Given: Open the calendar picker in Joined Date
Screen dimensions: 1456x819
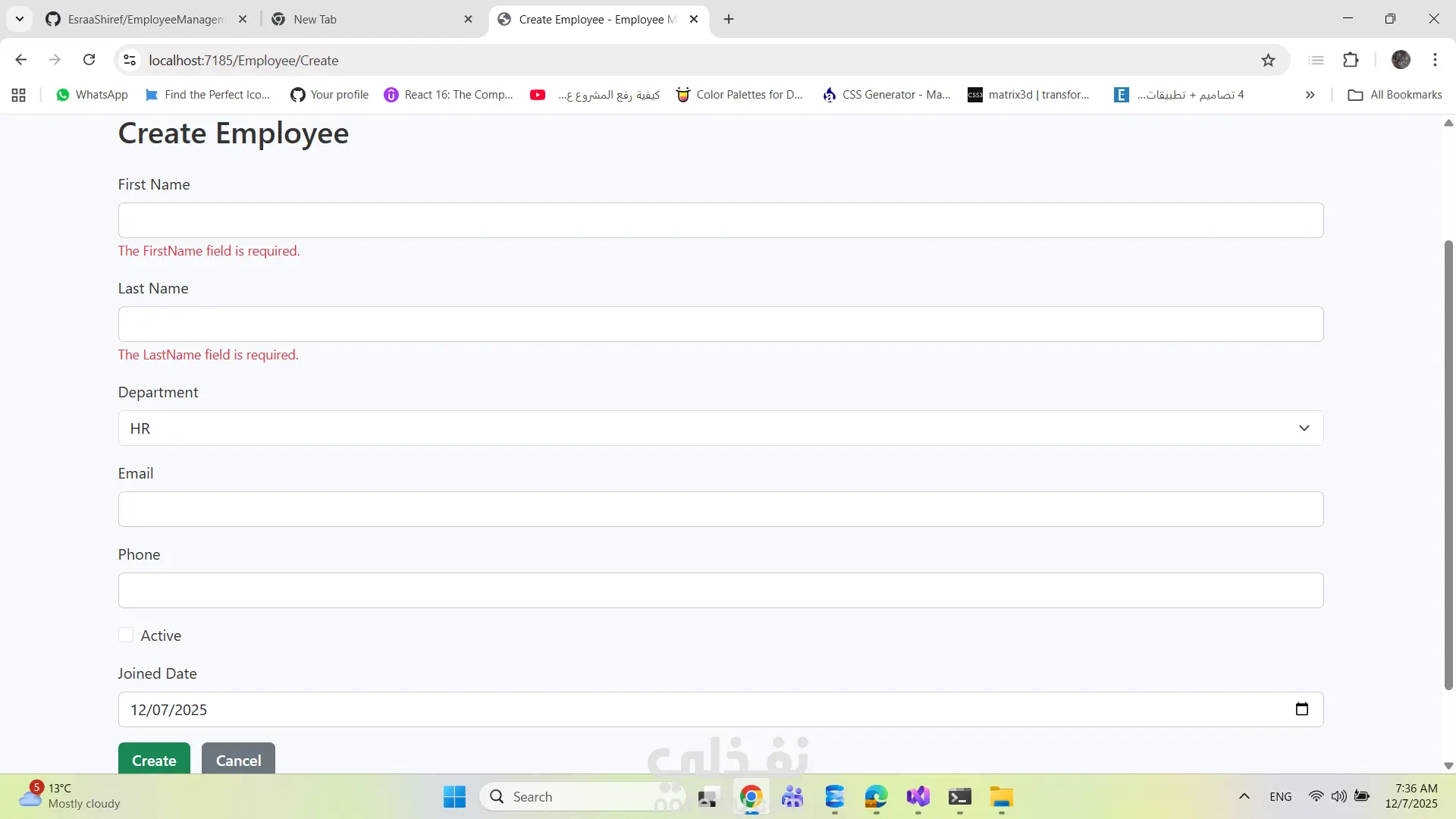Looking at the screenshot, I should pos(1301,709).
